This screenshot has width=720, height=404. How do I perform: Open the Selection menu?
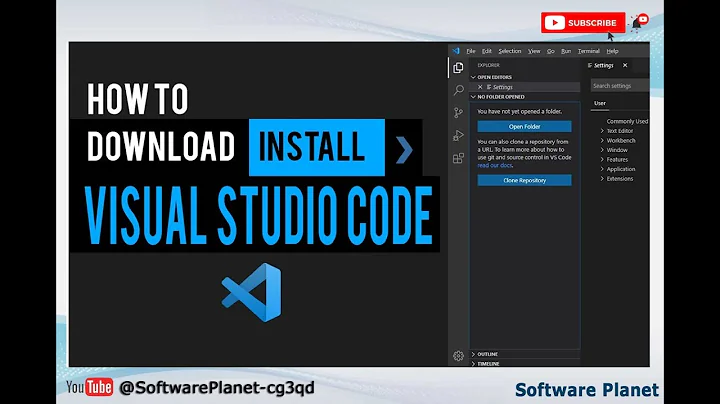[510, 51]
